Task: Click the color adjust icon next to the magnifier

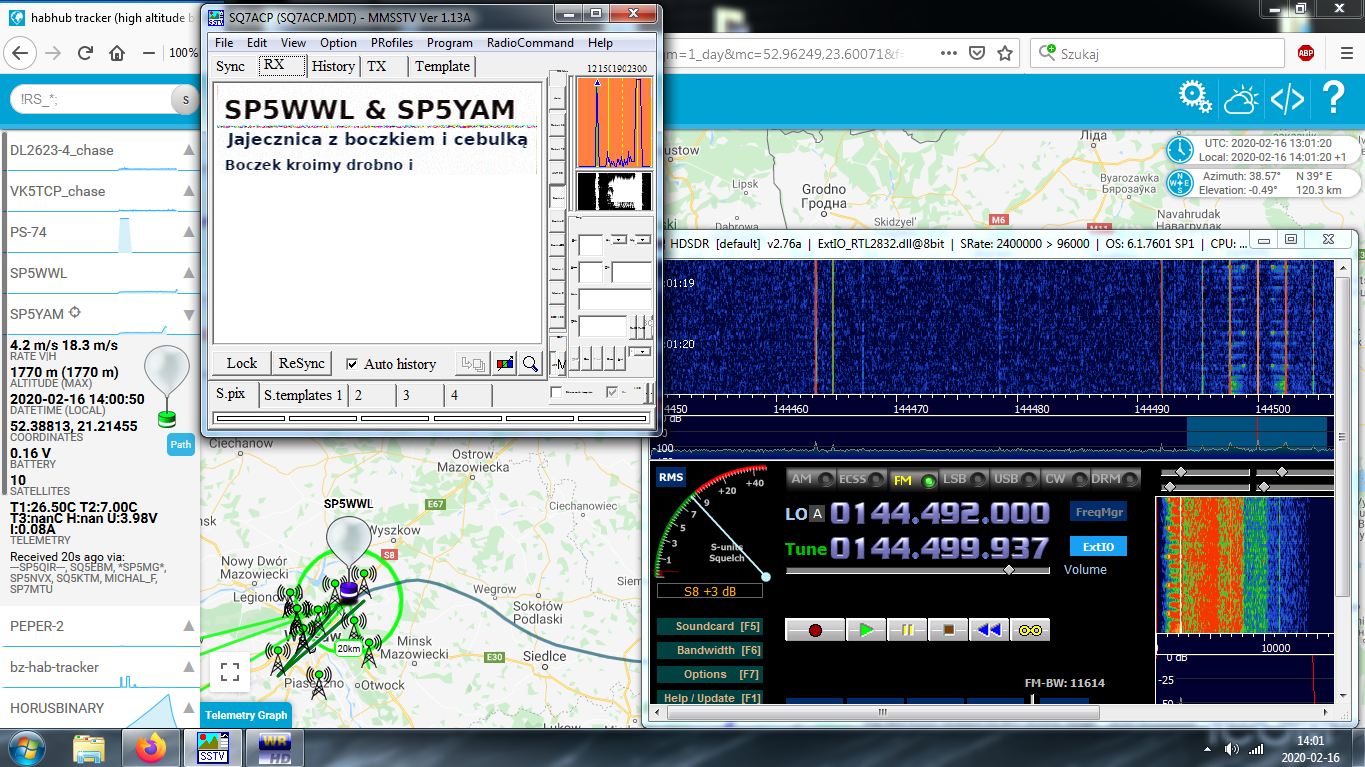Action: click(x=505, y=364)
